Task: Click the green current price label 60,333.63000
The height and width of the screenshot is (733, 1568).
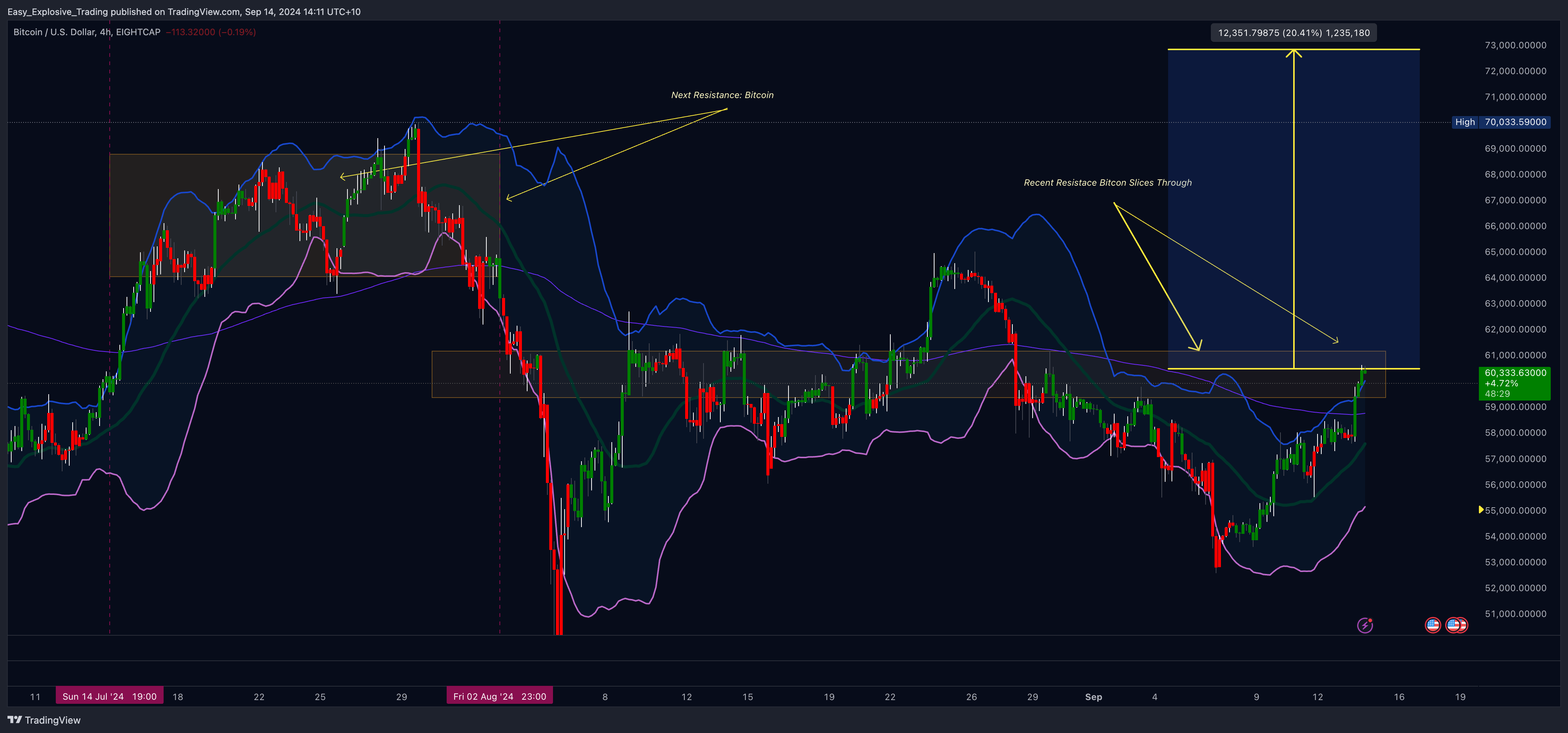Action: point(1514,383)
